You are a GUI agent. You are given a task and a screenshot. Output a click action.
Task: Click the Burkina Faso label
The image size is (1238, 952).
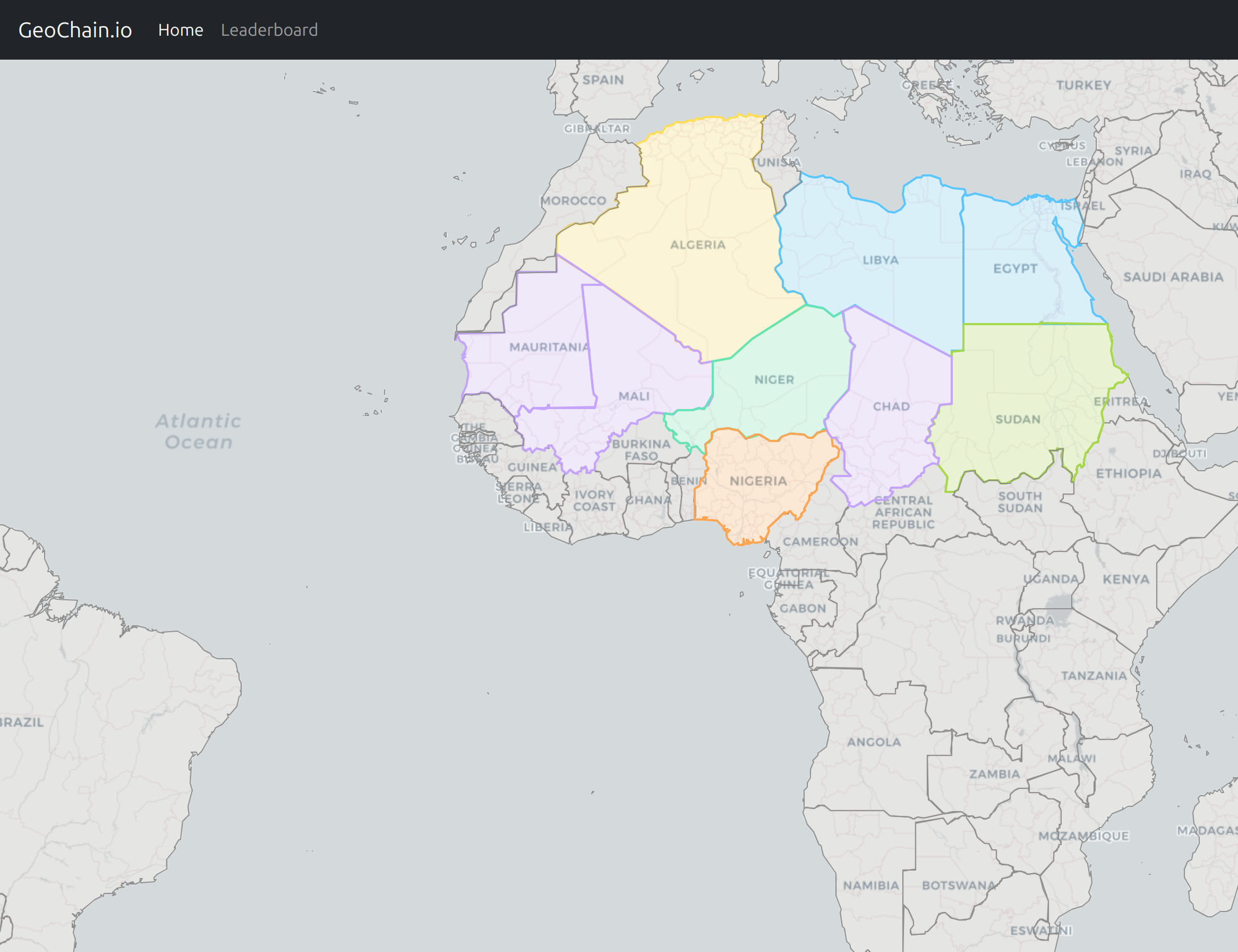[x=641, y=450]
